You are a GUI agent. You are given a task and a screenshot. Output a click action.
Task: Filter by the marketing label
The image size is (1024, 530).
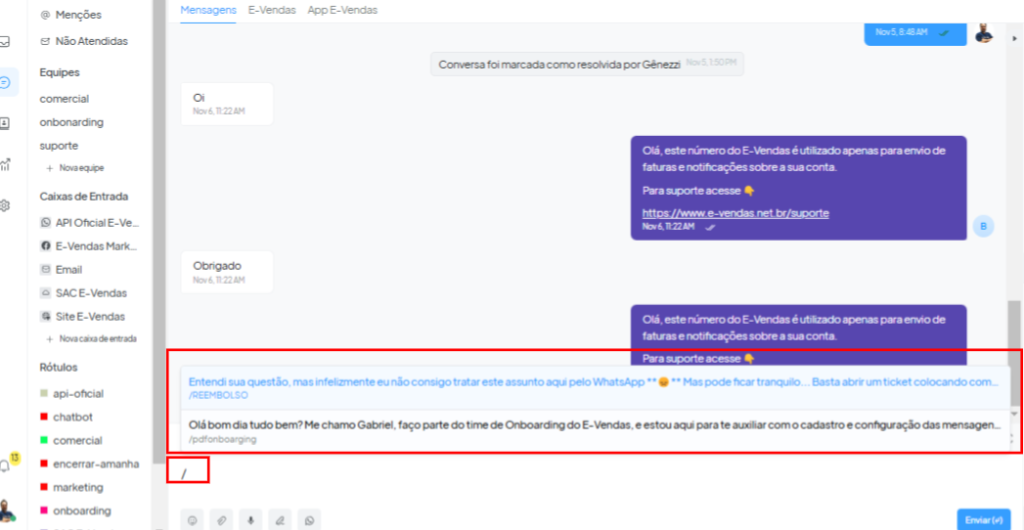[x=71, y=488]
